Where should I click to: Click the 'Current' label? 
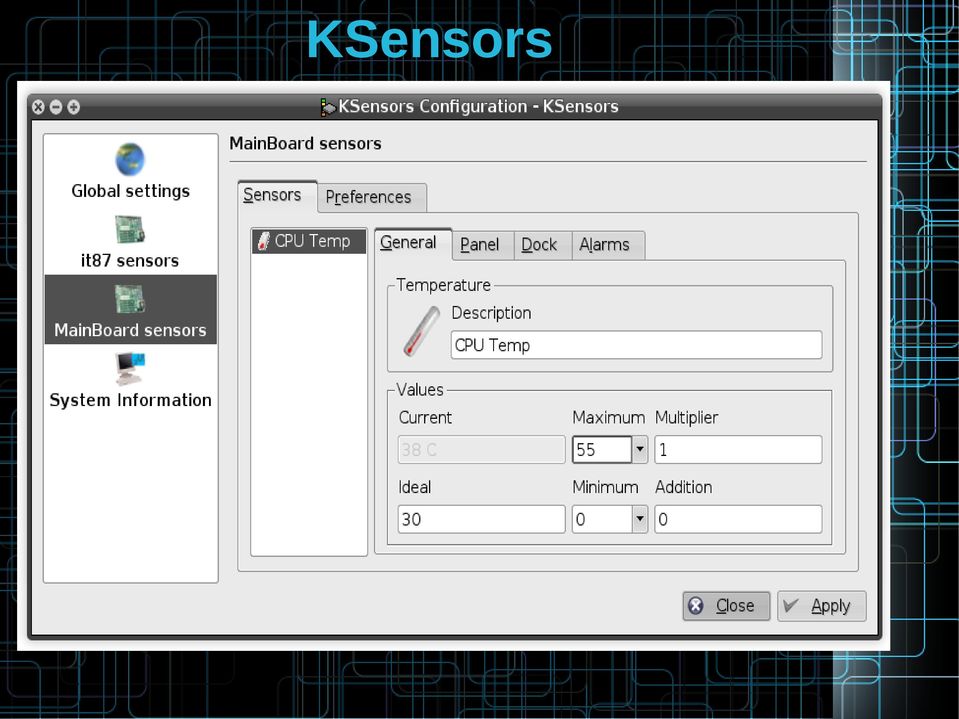[x=425, y=418]
